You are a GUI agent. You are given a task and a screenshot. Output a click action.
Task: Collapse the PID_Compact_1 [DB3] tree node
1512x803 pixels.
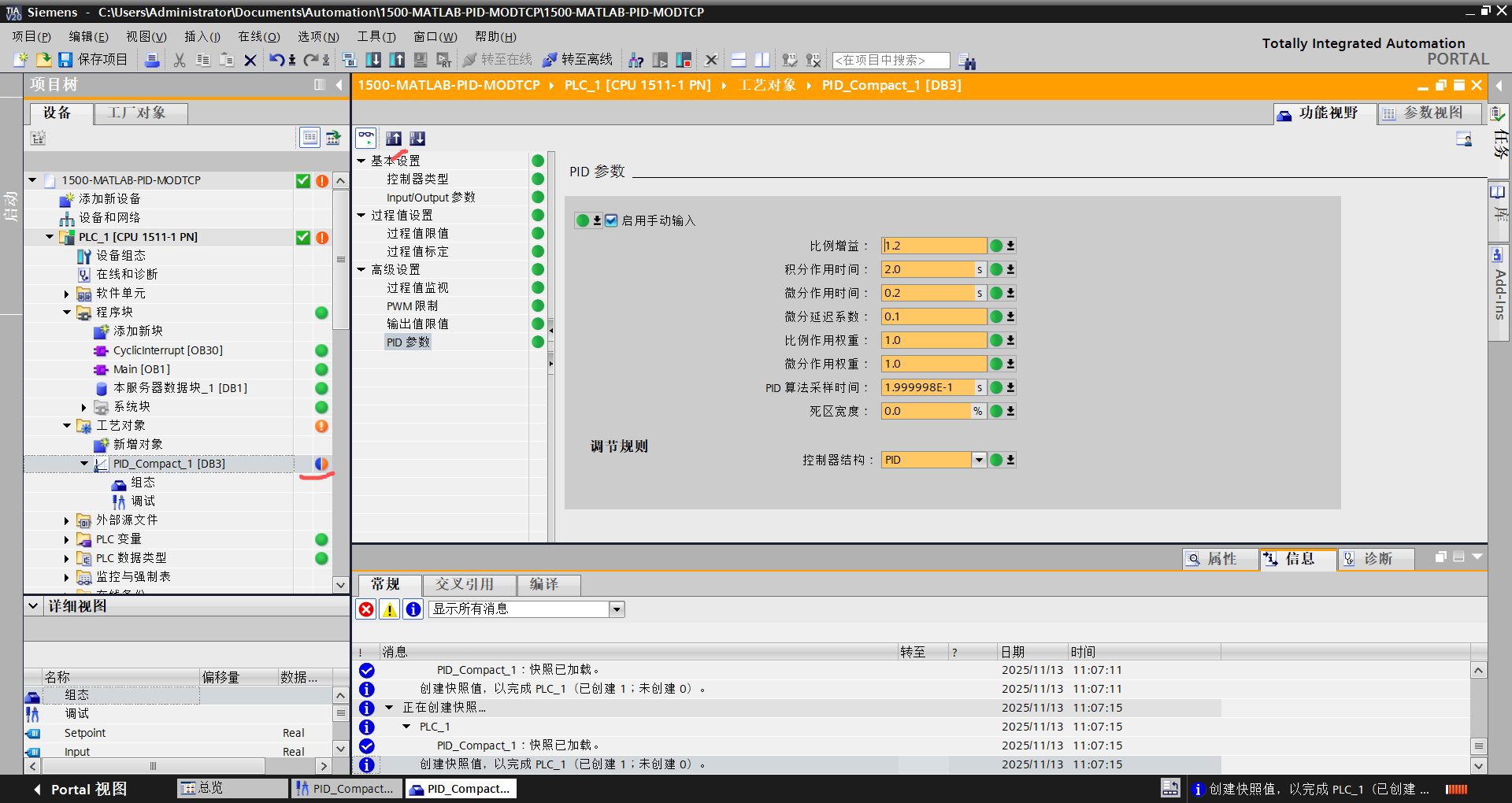pyautogui.click(x=84, y=464)
